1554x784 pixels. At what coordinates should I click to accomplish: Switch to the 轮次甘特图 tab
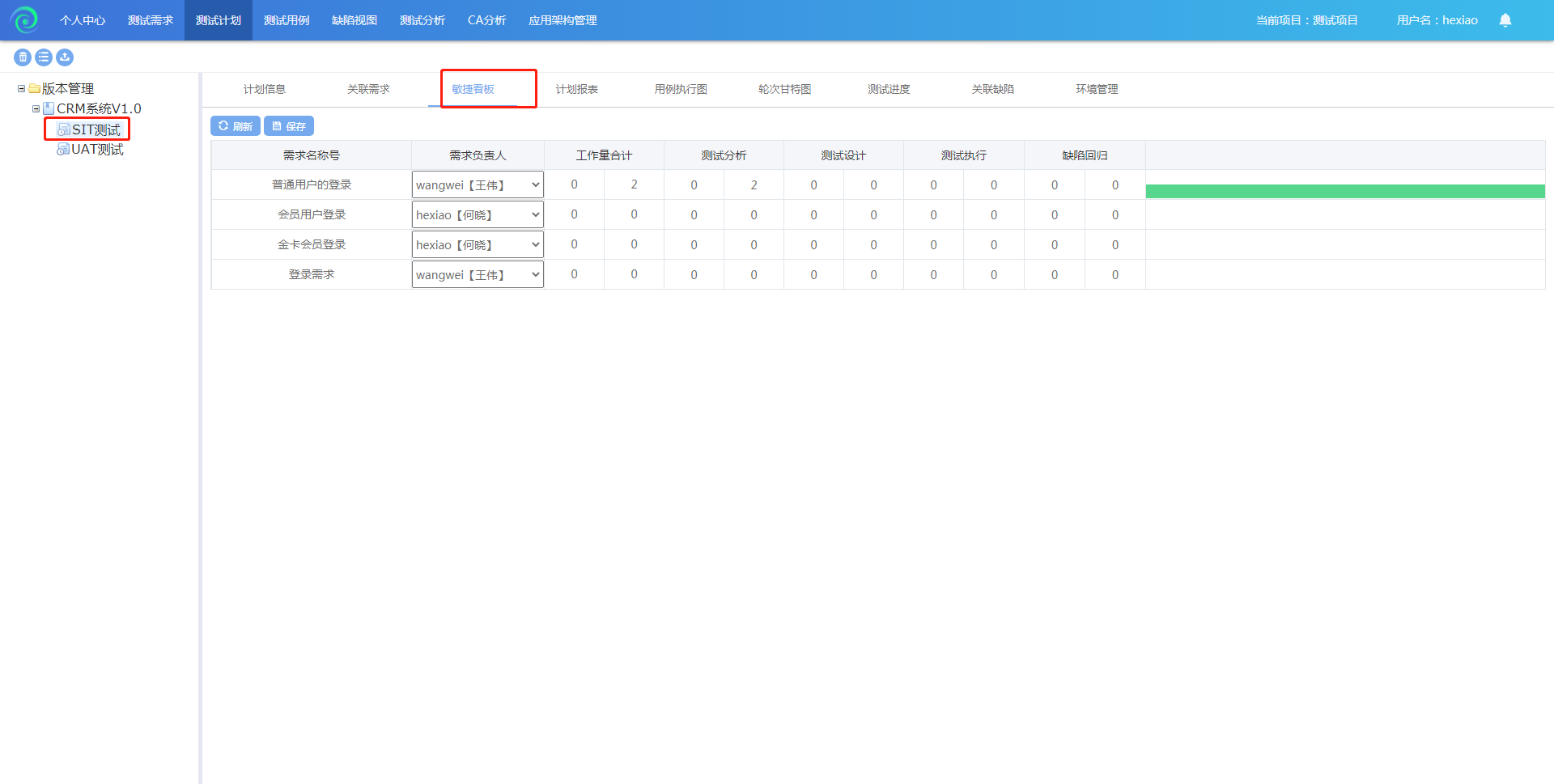click(x=784, y=89)
